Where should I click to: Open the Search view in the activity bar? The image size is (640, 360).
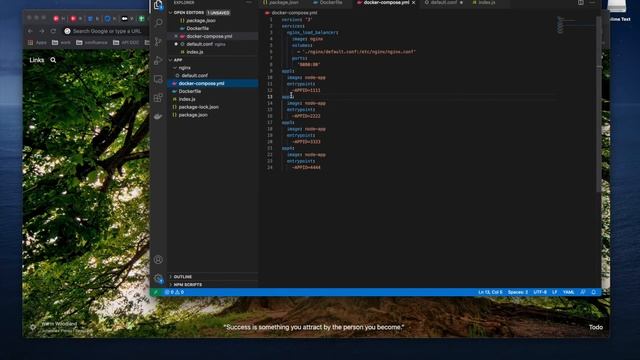point(158,22)
